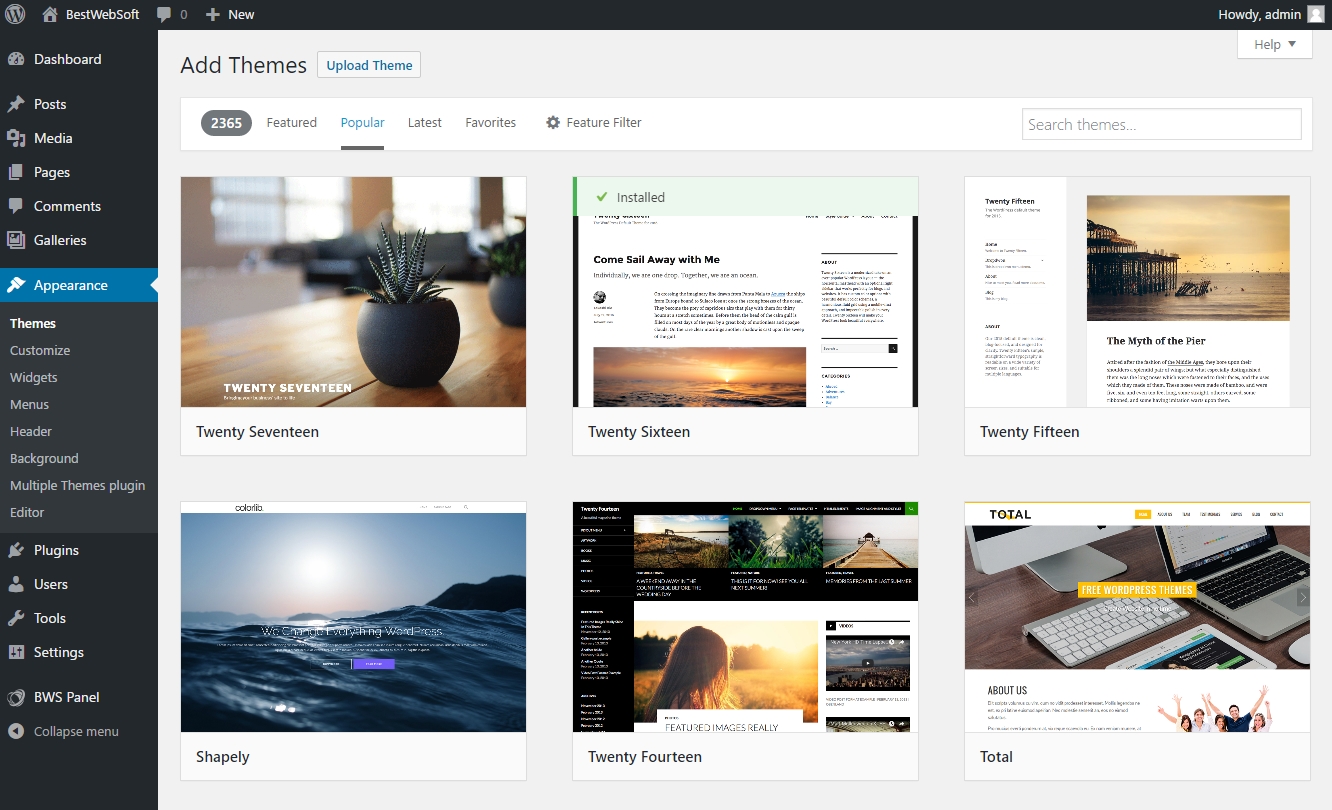Open the Twenty Fifteen theme thumbnail
This screenshot has width=1332, height=810.
point(1137,292)
